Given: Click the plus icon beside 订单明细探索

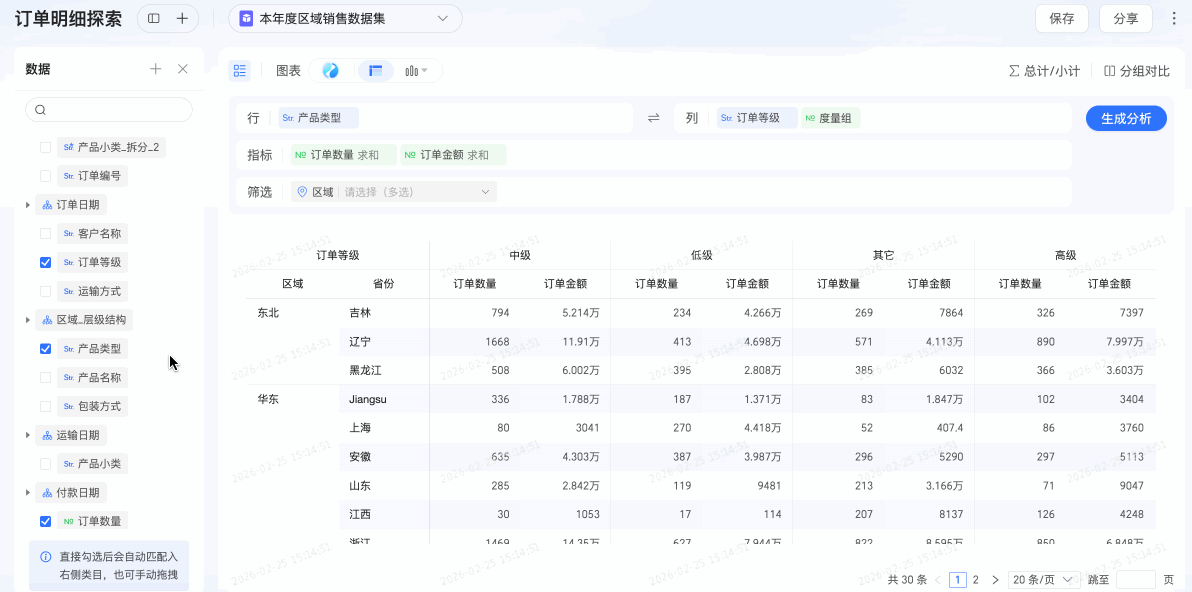Looking at the screenshot, I should coord(182,18).
